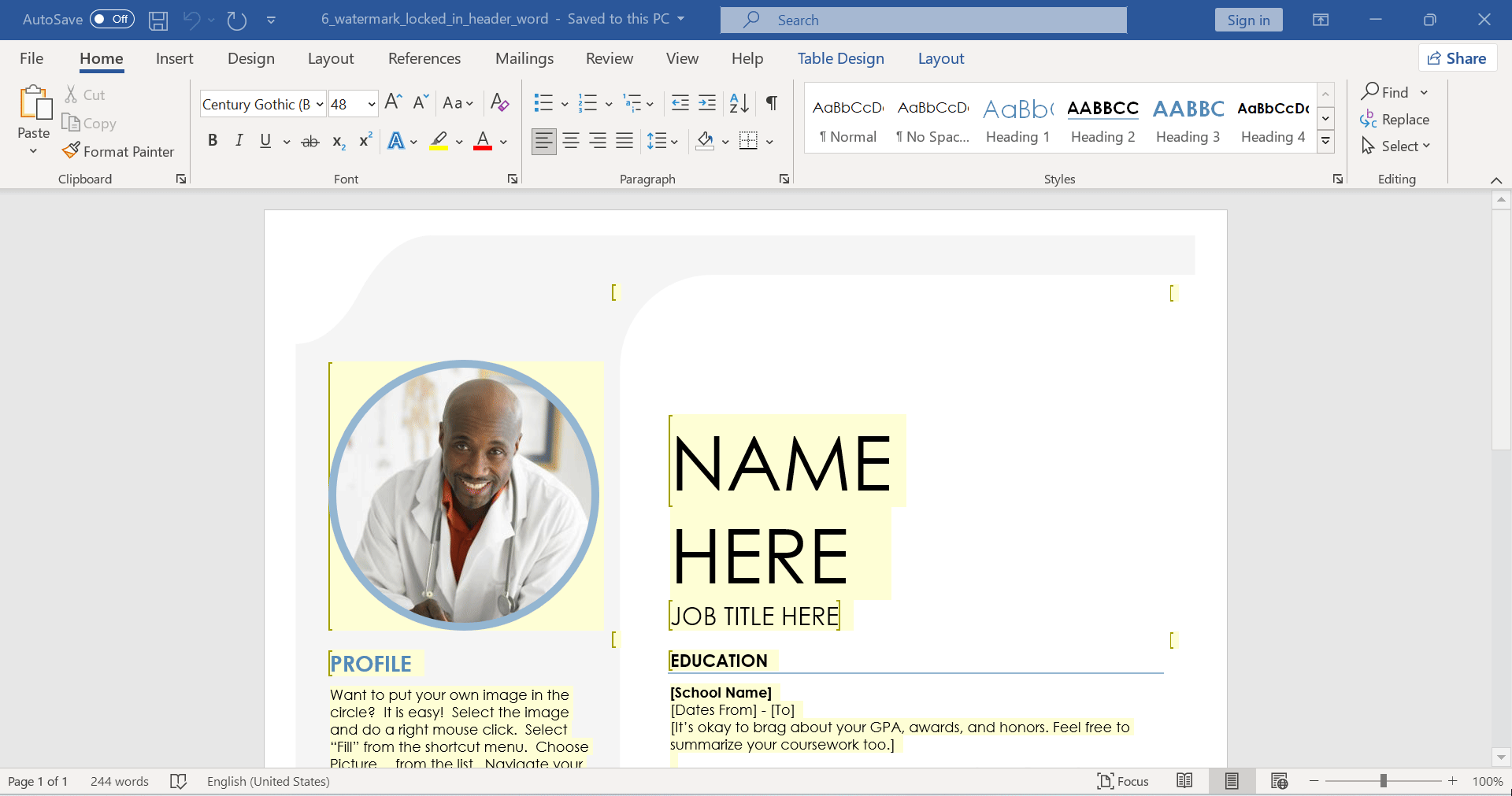Expand the Styles gallery

pyautogui.click(x=1325, y=142)
